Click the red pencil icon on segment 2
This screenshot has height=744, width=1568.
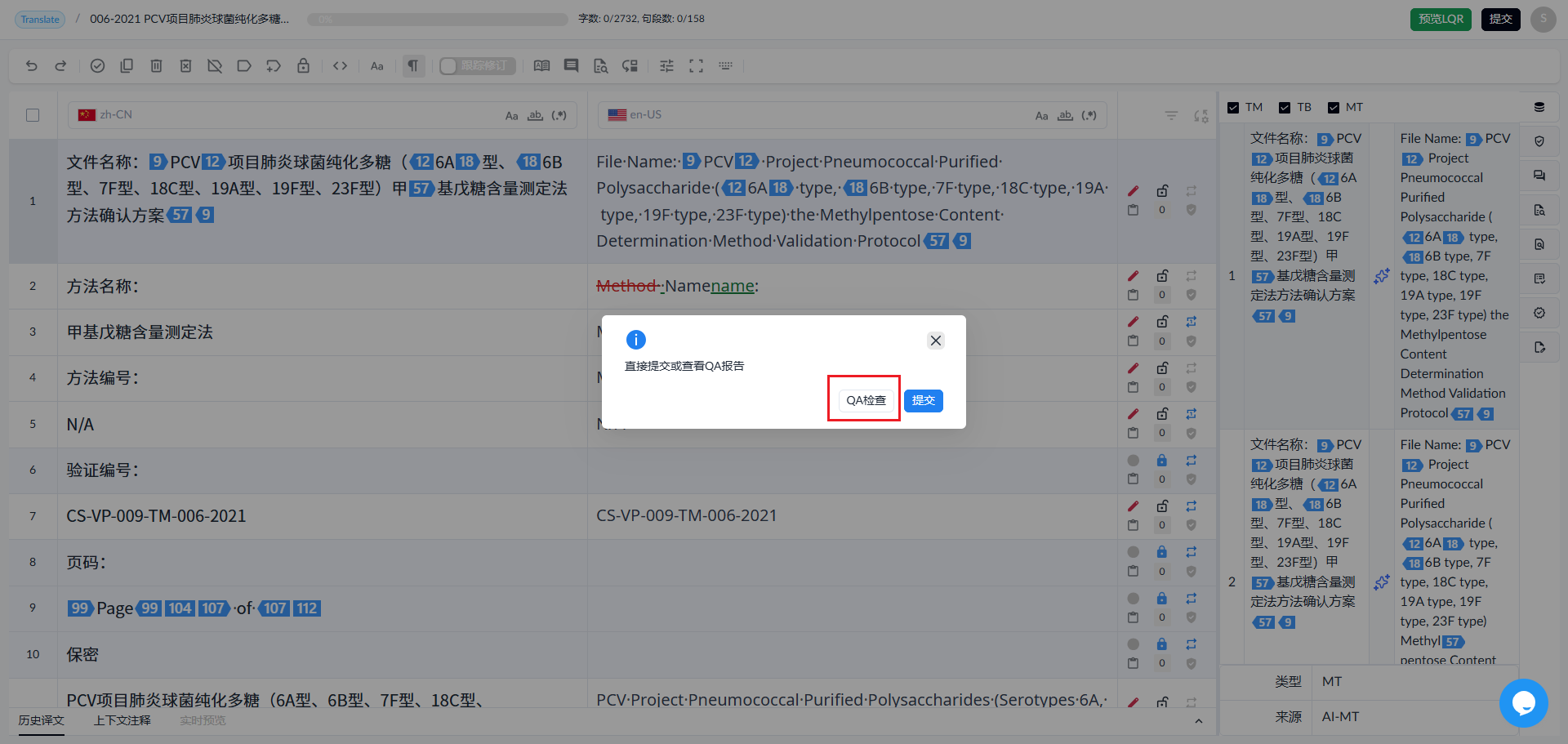pos(1133,276)
